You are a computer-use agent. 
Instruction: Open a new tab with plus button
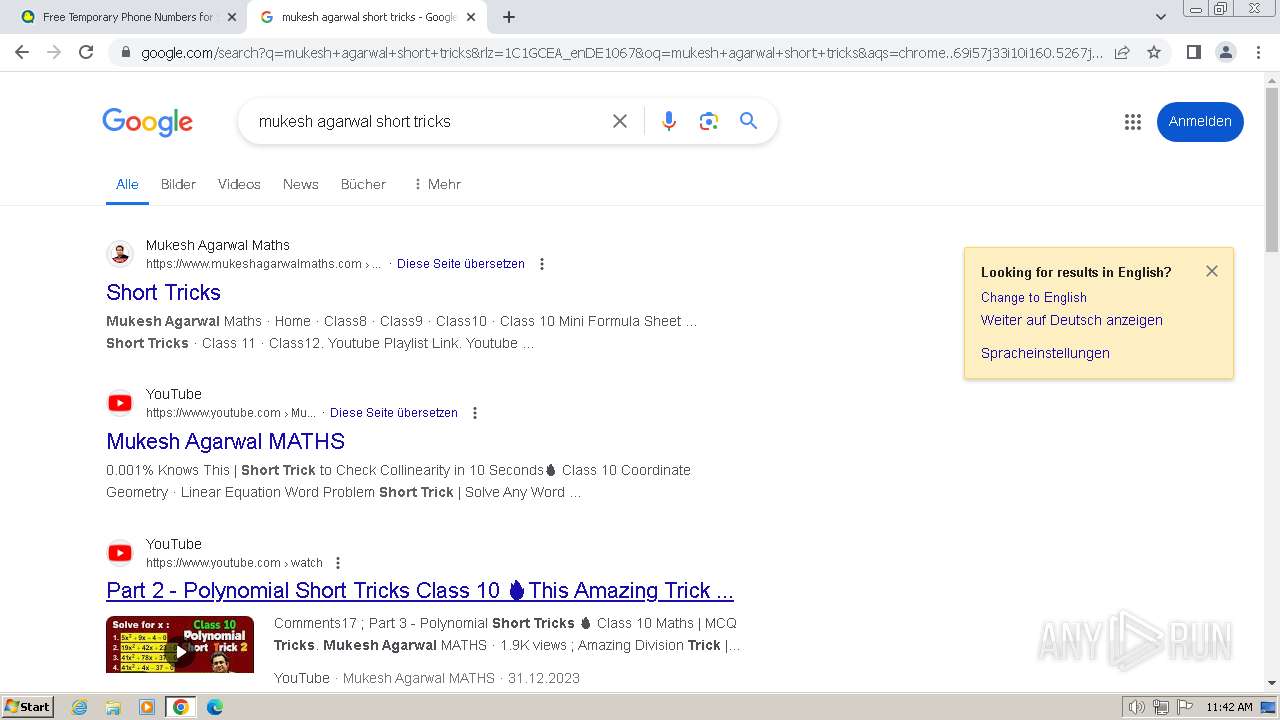[509, 17]
